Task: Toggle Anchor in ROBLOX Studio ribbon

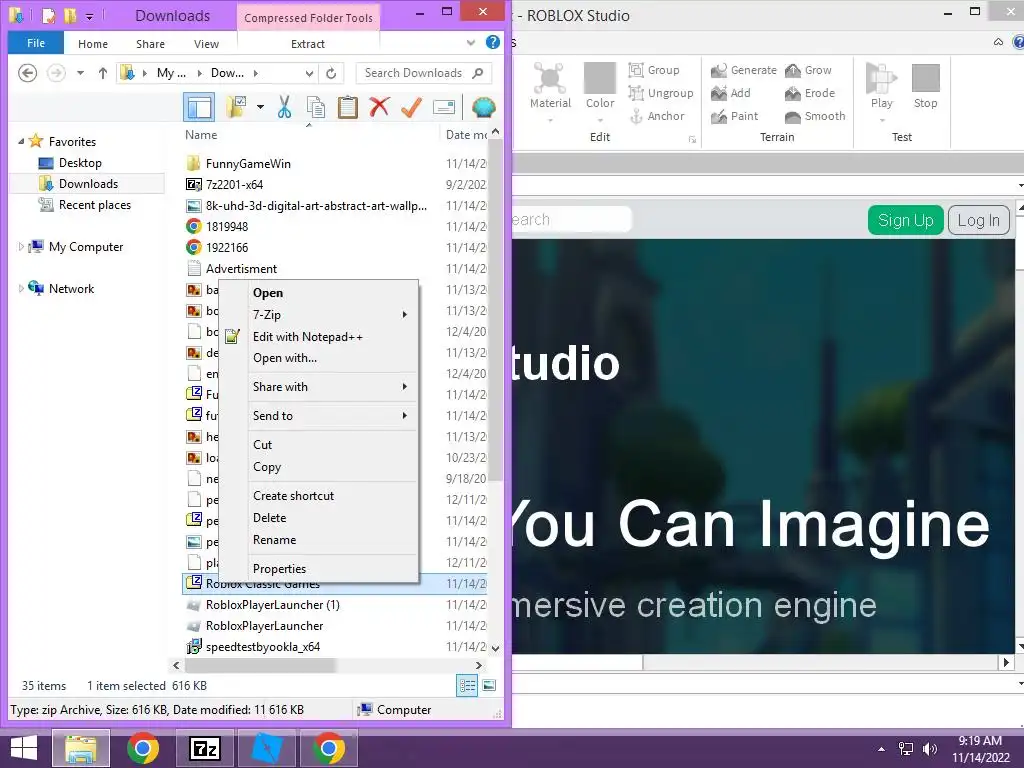Action: (657, 116)
